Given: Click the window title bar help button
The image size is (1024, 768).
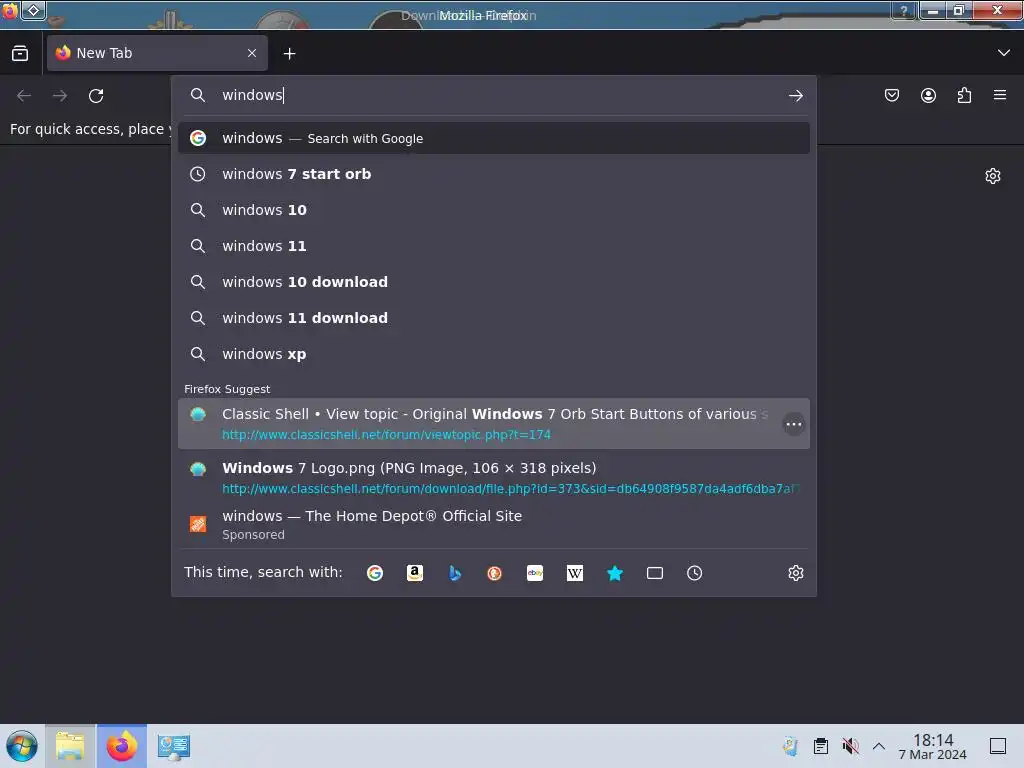Looking at the screenshot, I should pos(904,10).
